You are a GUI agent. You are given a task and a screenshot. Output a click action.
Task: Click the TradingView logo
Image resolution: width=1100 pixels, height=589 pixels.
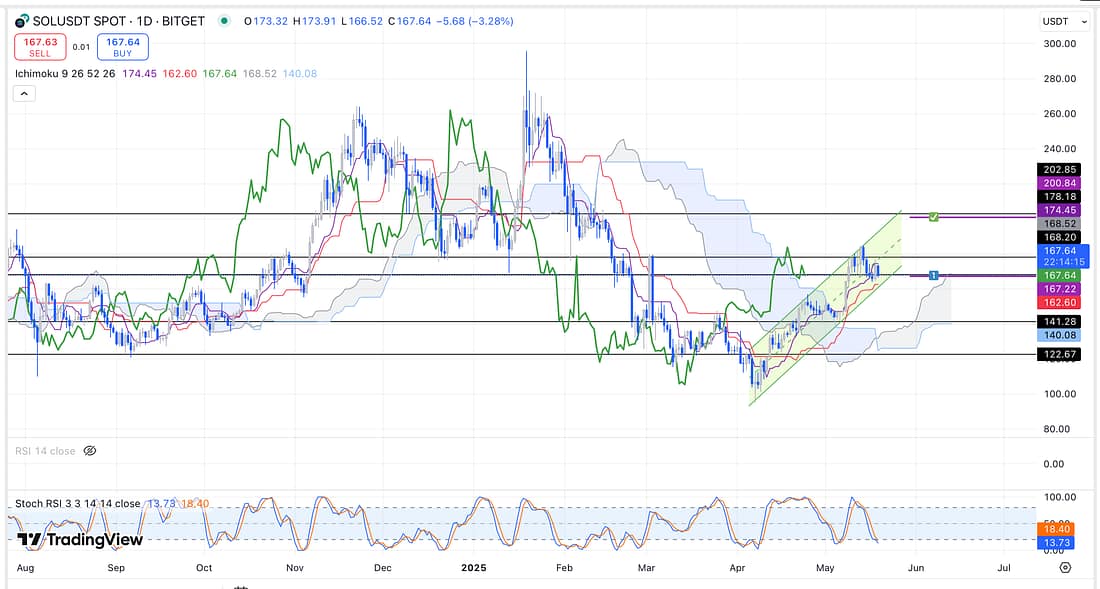80,540
